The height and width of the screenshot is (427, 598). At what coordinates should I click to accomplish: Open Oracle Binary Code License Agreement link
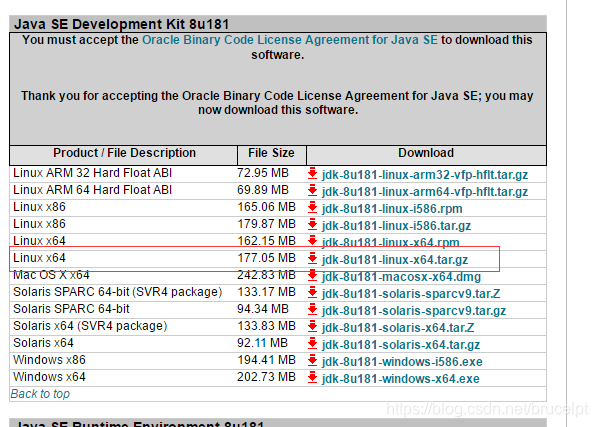pyautogui.click(x=290, y=40)
